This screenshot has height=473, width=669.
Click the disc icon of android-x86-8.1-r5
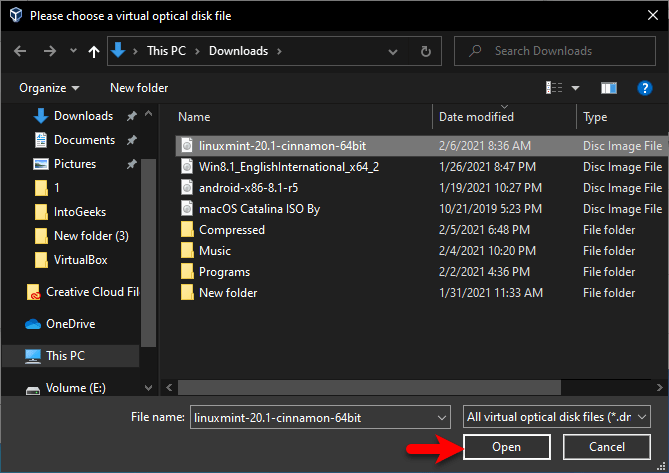click(x=187, y=188)
